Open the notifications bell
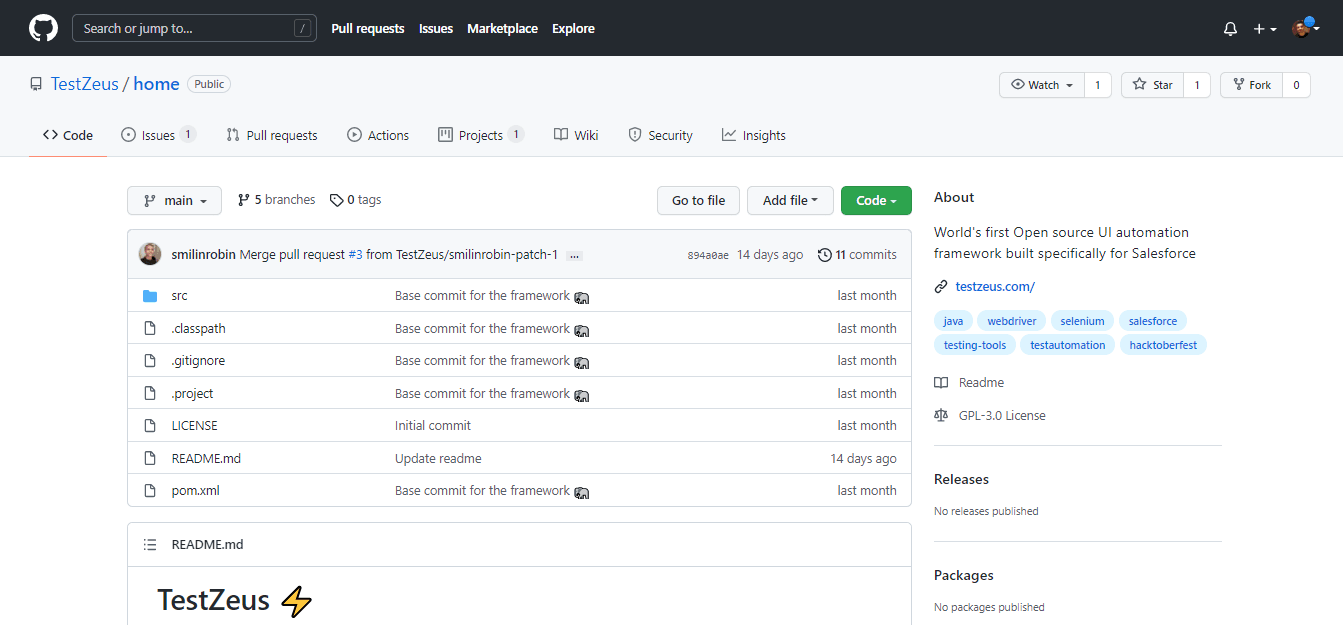Screen dimensions: 1343x625 (x=1230, y=29)
